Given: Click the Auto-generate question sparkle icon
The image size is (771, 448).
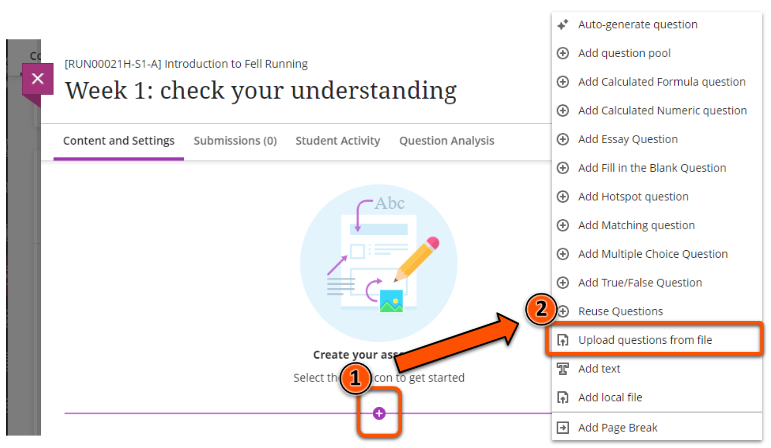Looking at the screenshot, I should pyautogui.click(x=563, y=24).
